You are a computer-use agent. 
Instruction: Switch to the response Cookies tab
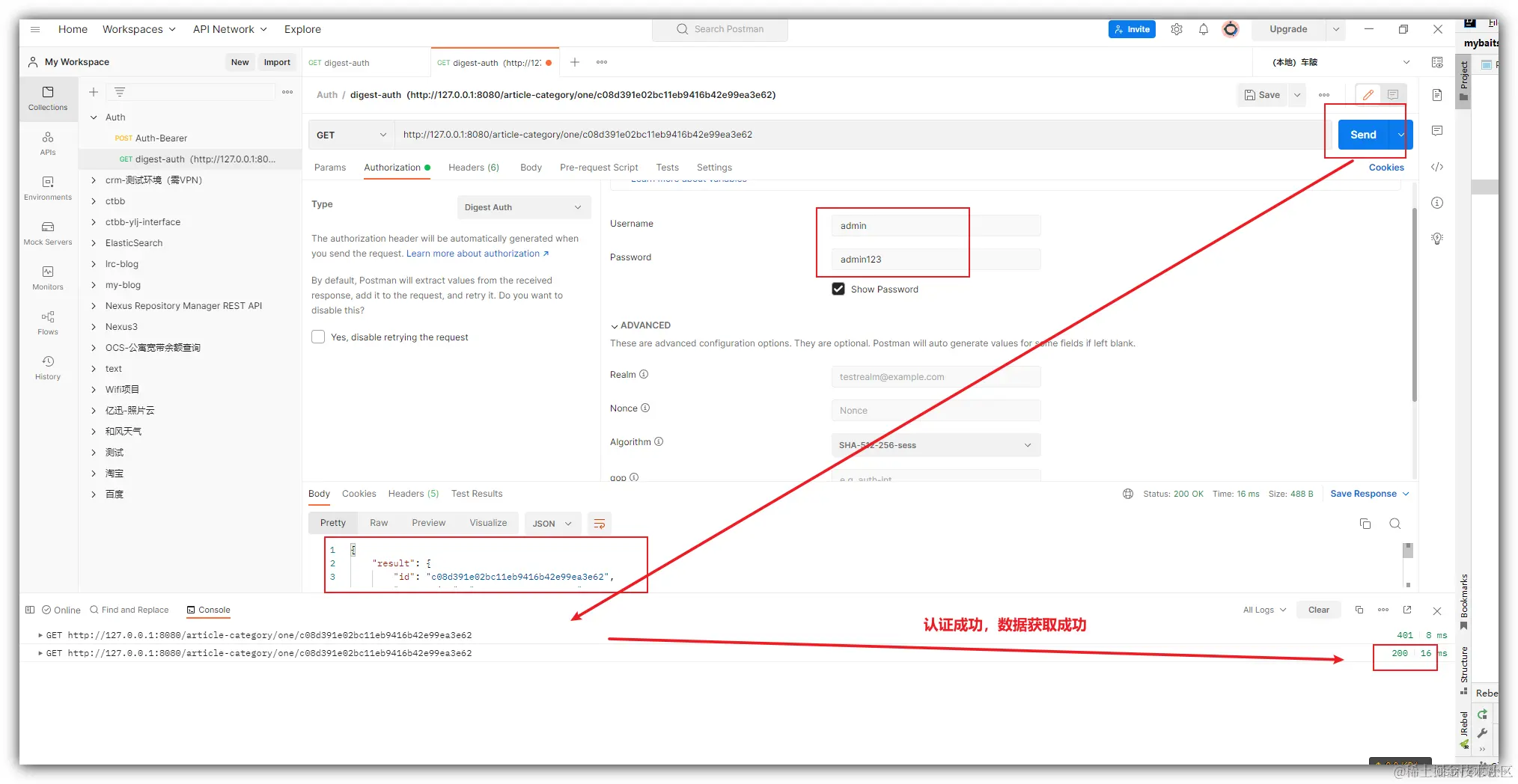[x=359, y=494]
